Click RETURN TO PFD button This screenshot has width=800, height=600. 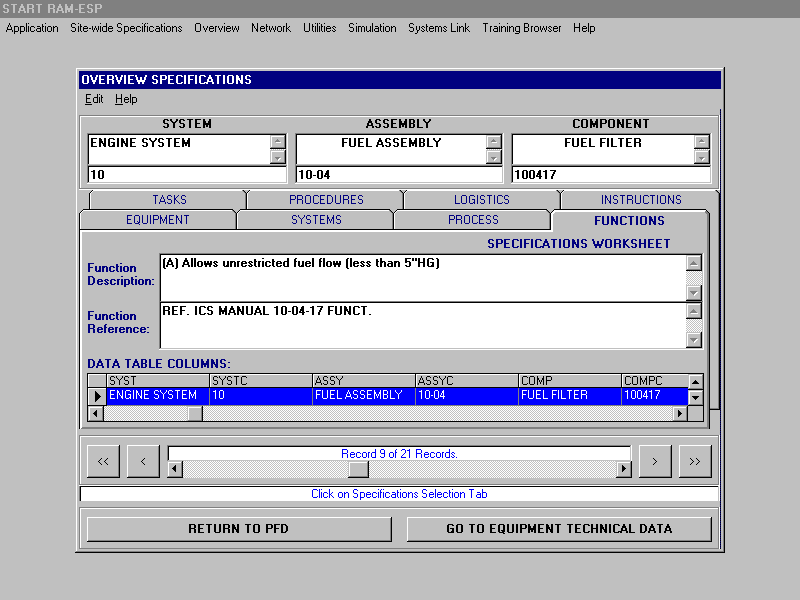pos(239,529)
